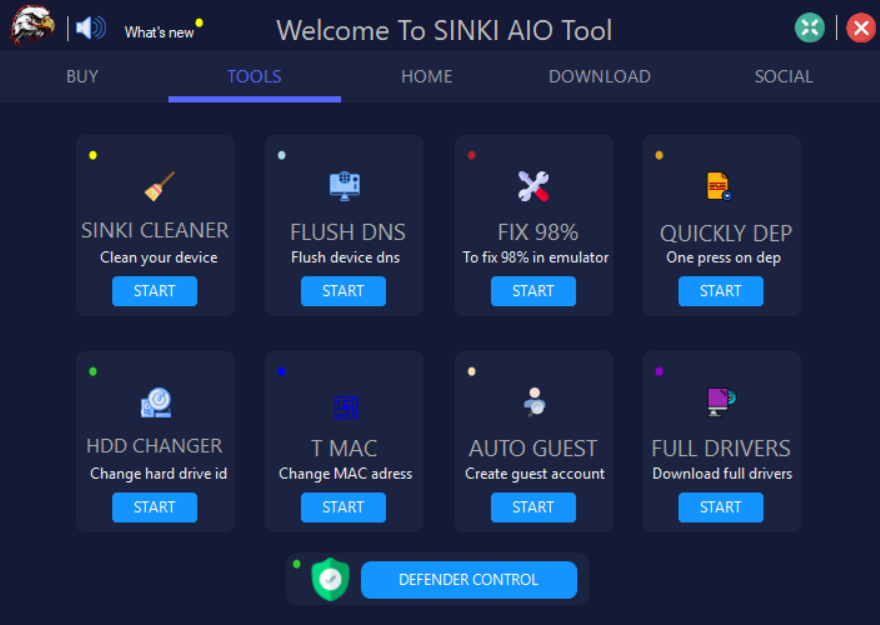Mute sound with the speaker icon

pyautogui.click(x=91, y=27)
